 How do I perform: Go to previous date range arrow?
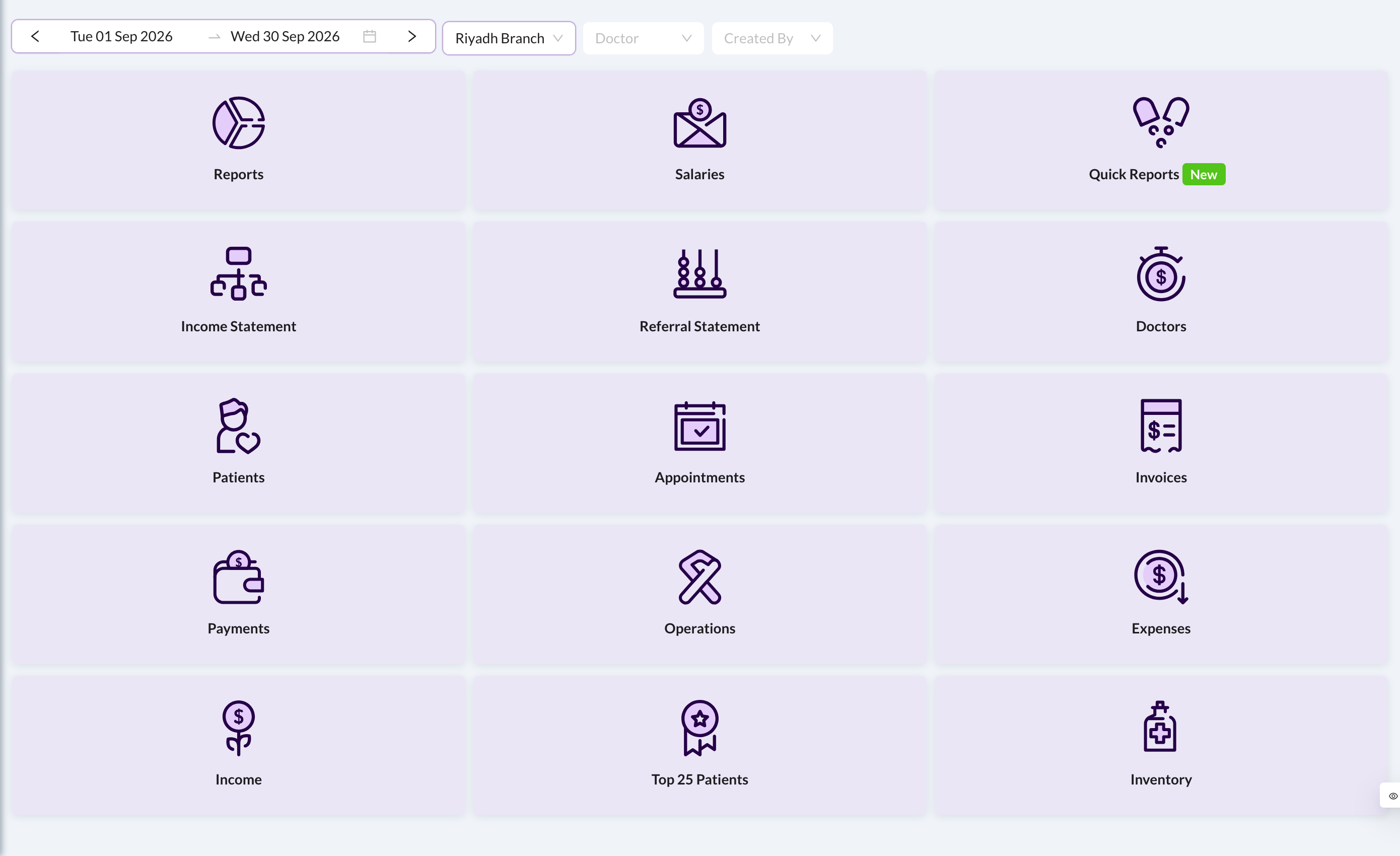pyautogui.click(x=35, y=36)
